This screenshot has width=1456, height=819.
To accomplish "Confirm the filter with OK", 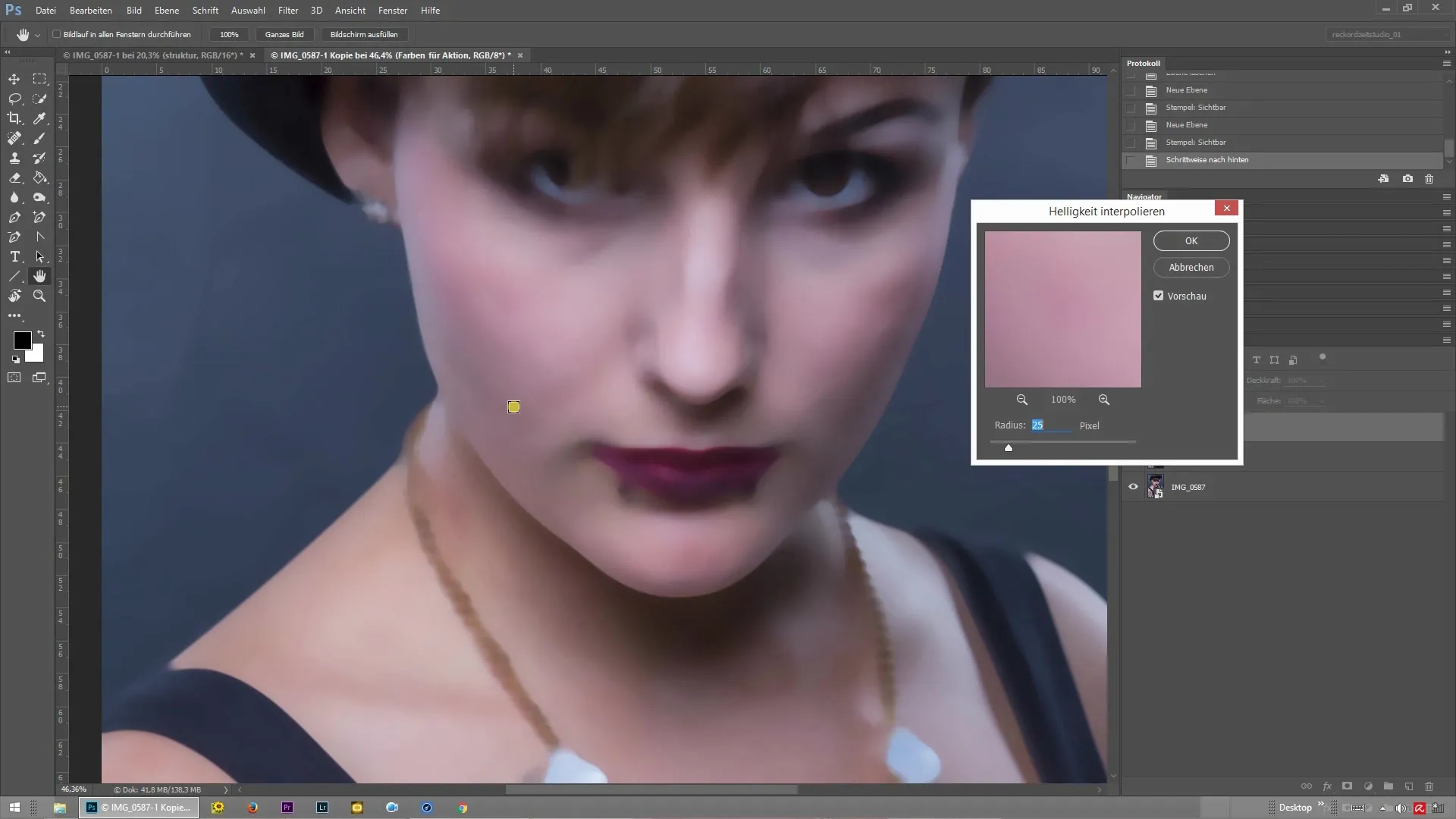I will pos(1191,240).
